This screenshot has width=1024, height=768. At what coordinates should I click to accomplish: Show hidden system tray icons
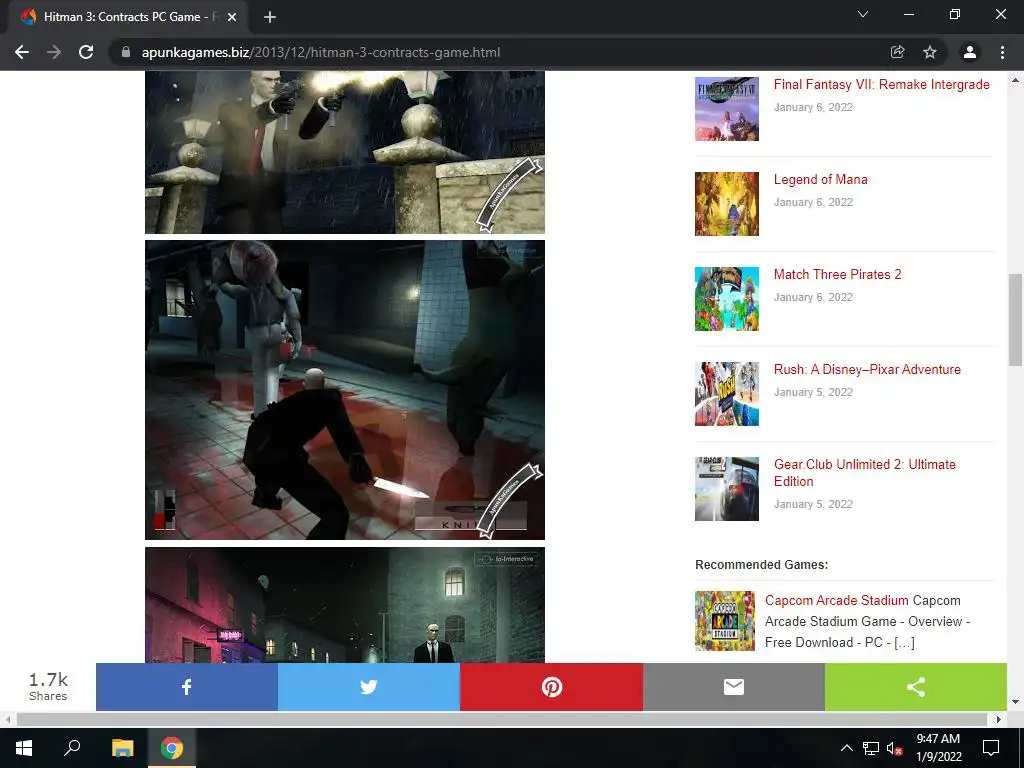846,748
